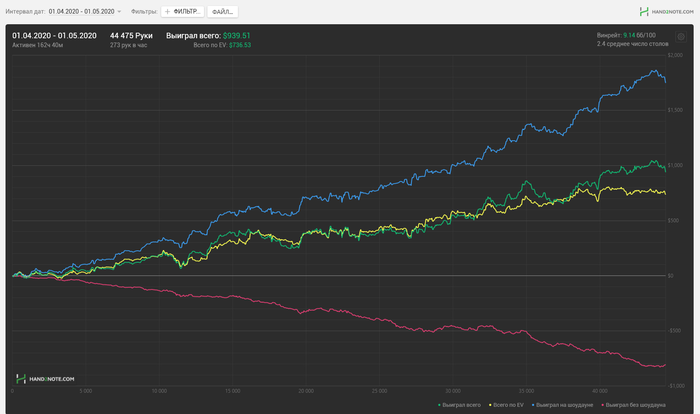Toggle 'Выиграл на шоудауне' legend entry
The height and width of the screenshot is (414, 700).
pyautogui.click(x=562, y=405)
